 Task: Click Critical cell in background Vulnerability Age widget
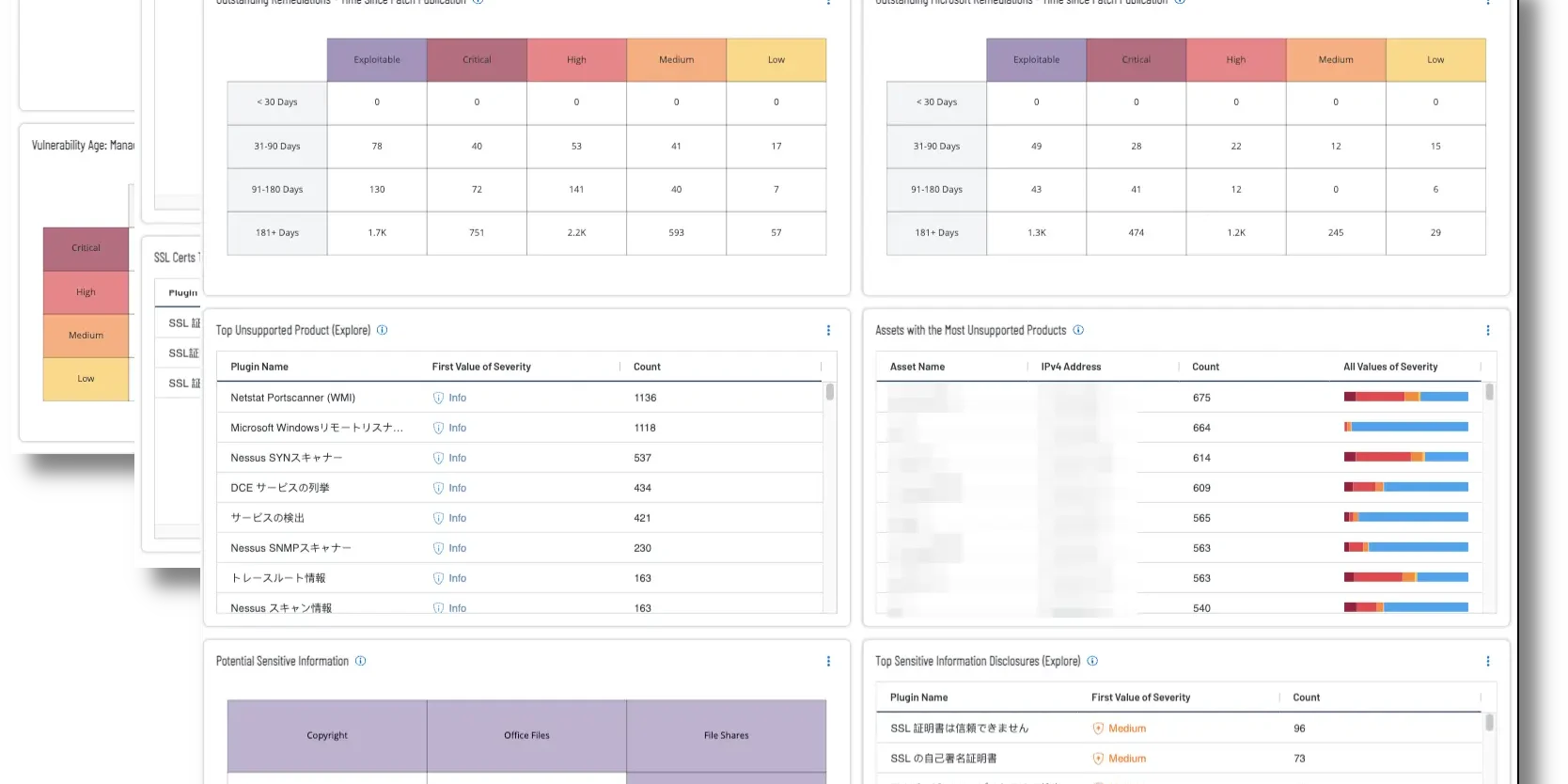[x=86, y=248]
